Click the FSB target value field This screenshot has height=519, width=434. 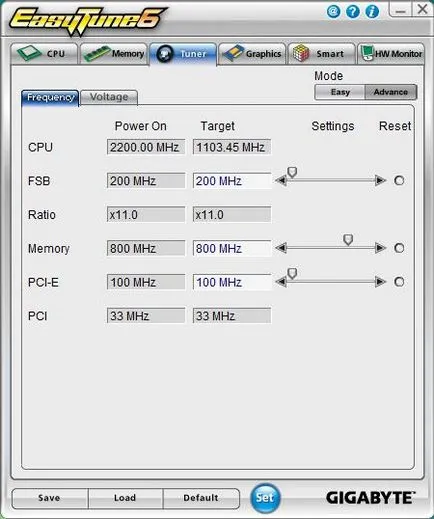coord(232,181)
